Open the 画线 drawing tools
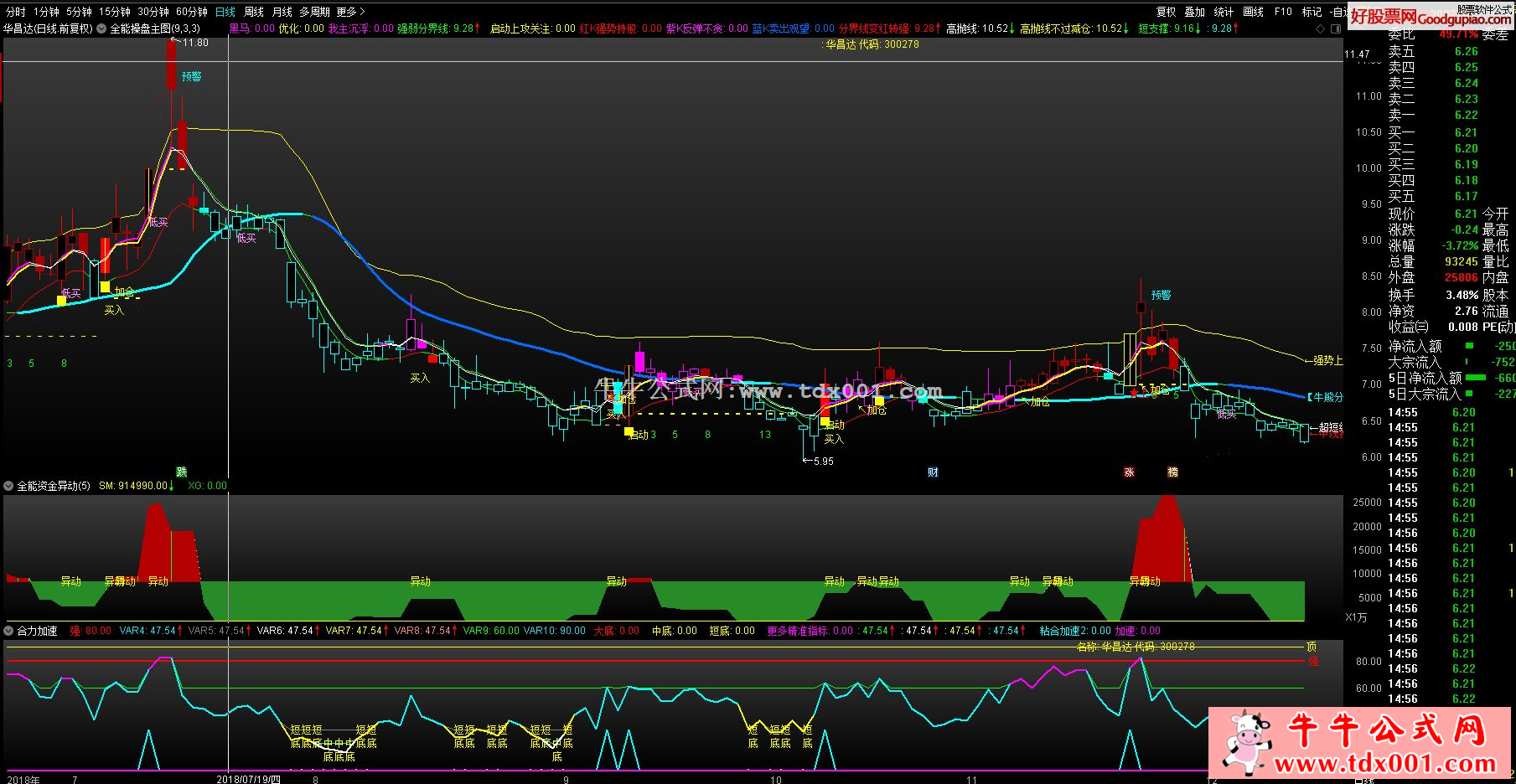The height and width of the screenshot is (784, 1516). point(1253,12)
